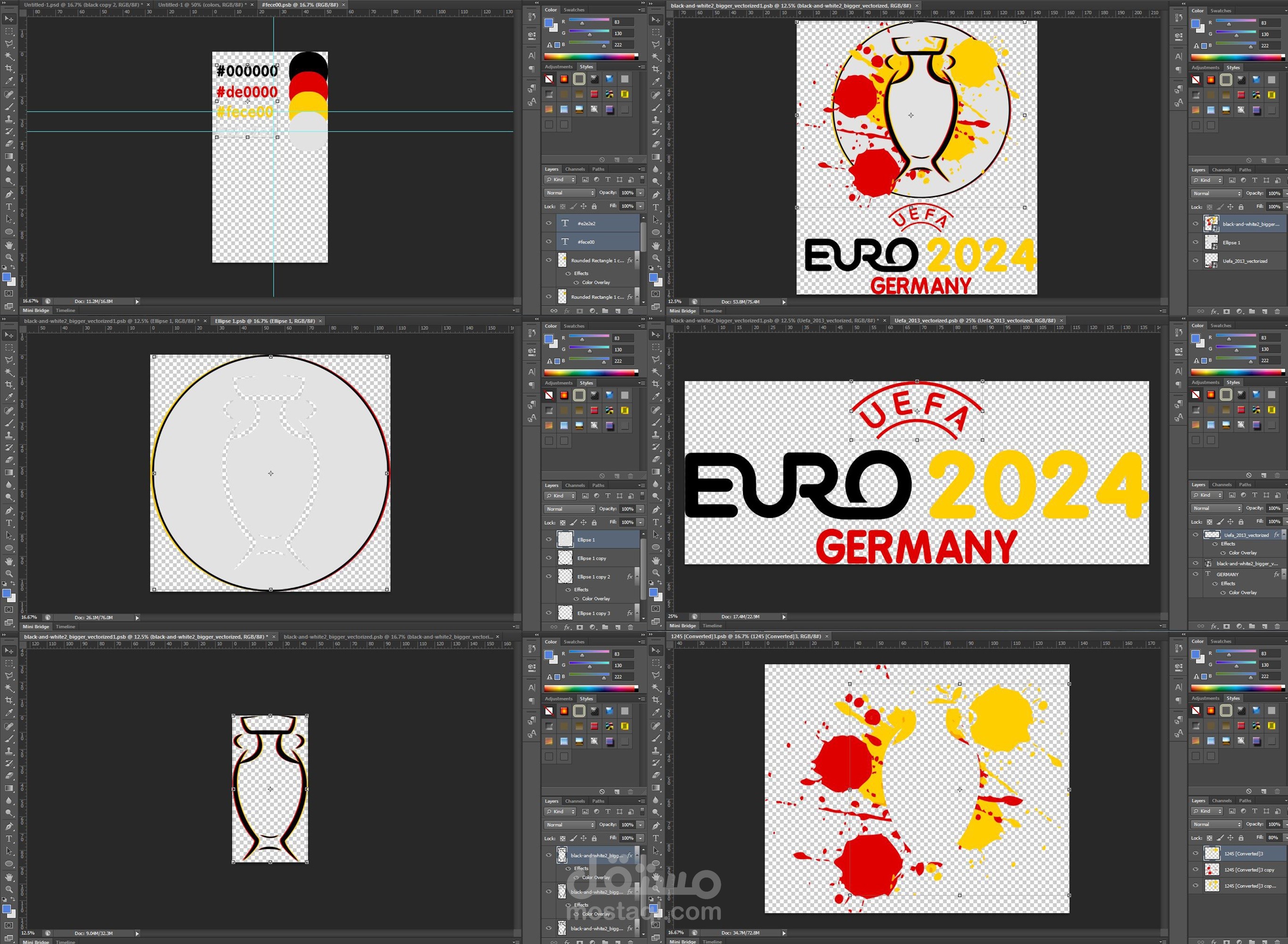Click the Fill field showing 80%
1288x944 pixels.
tap(1272, 837)
